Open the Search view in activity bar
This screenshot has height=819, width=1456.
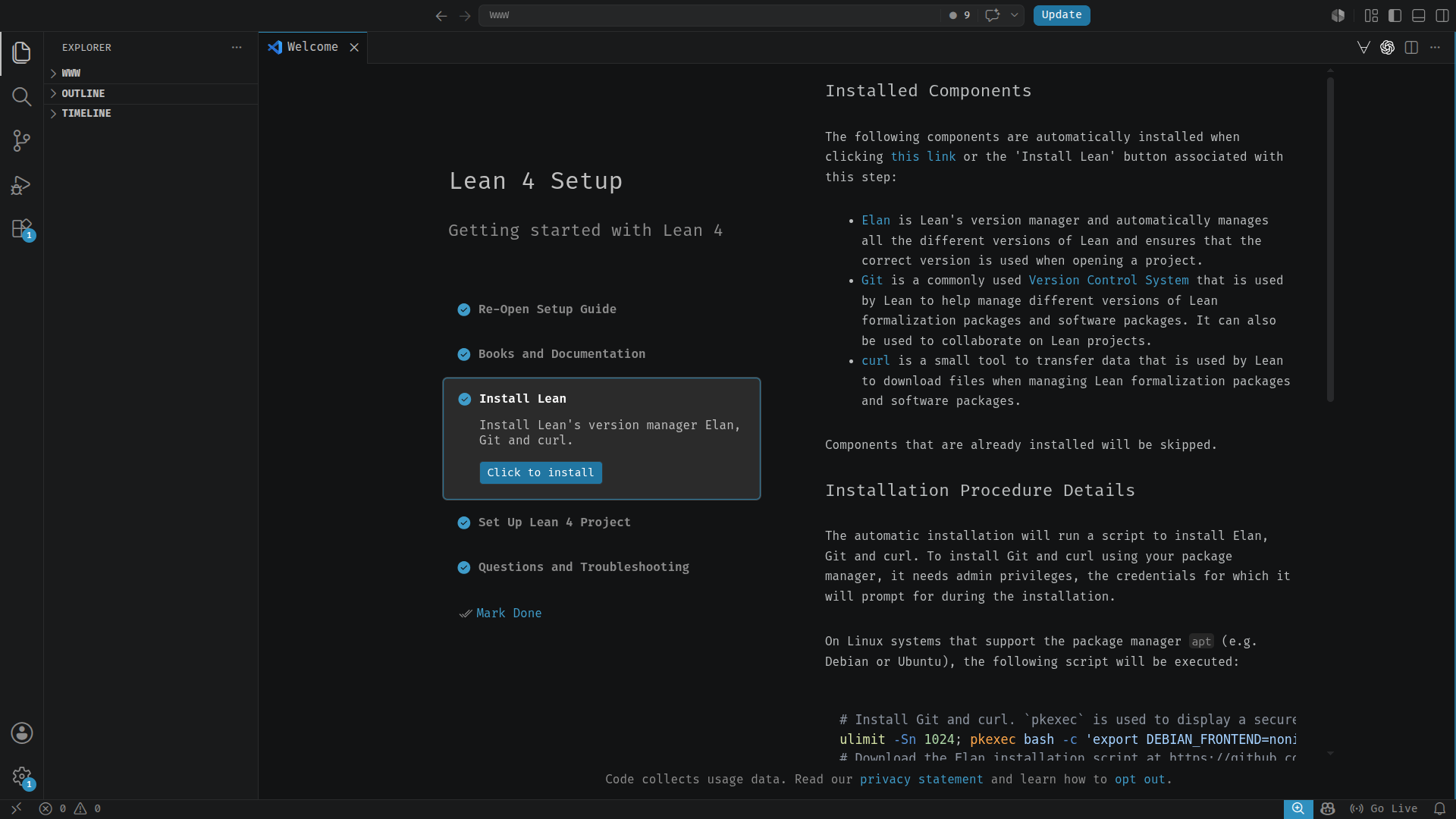pos(21,96)
